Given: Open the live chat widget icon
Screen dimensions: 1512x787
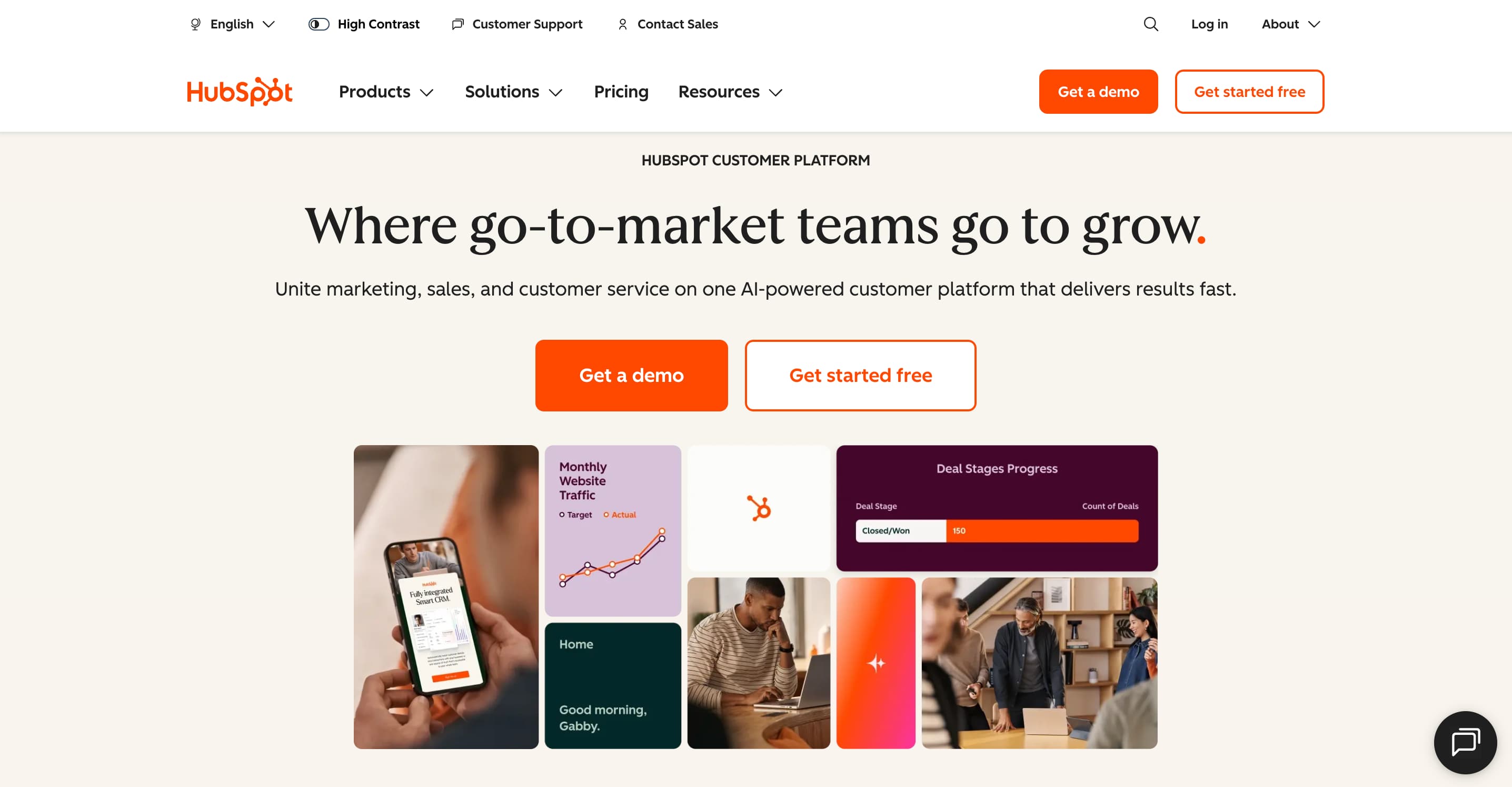Looking at the screenshot, I should click(x=1465, y=742).
